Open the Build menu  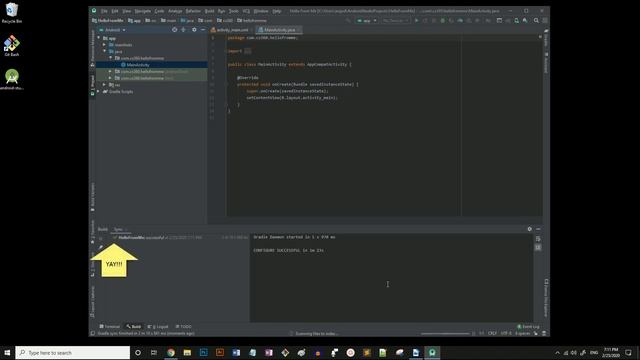click(209, 11)
